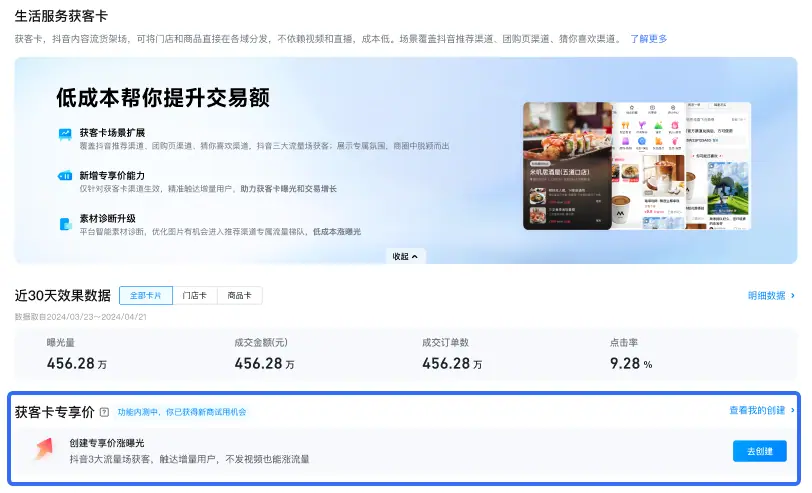The height and width of the screenshot is (493, 812).
Task: Click the 成交订单数 metric label
Action: 445,342
